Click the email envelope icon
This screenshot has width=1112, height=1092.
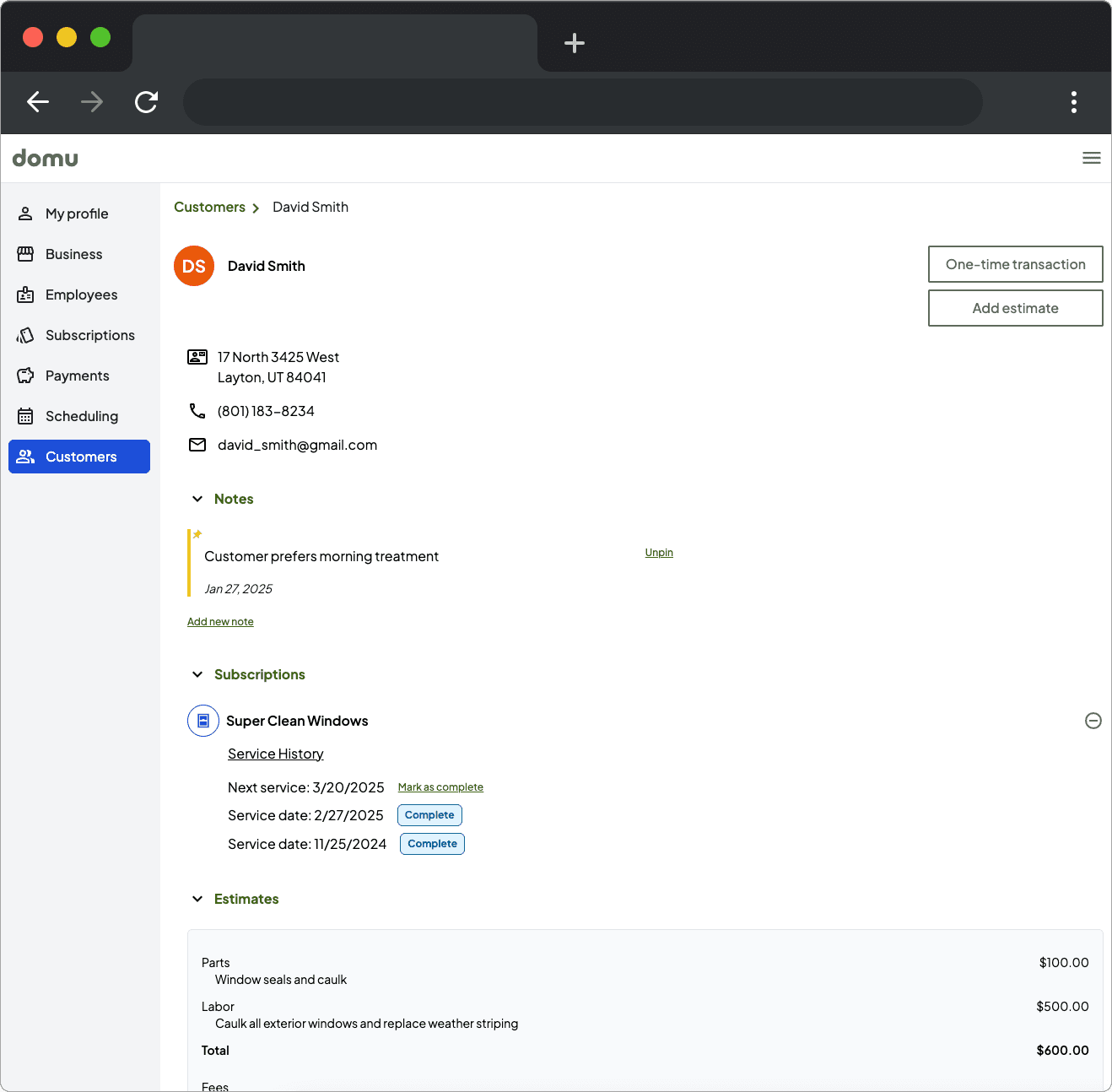(x=197, y=445)
